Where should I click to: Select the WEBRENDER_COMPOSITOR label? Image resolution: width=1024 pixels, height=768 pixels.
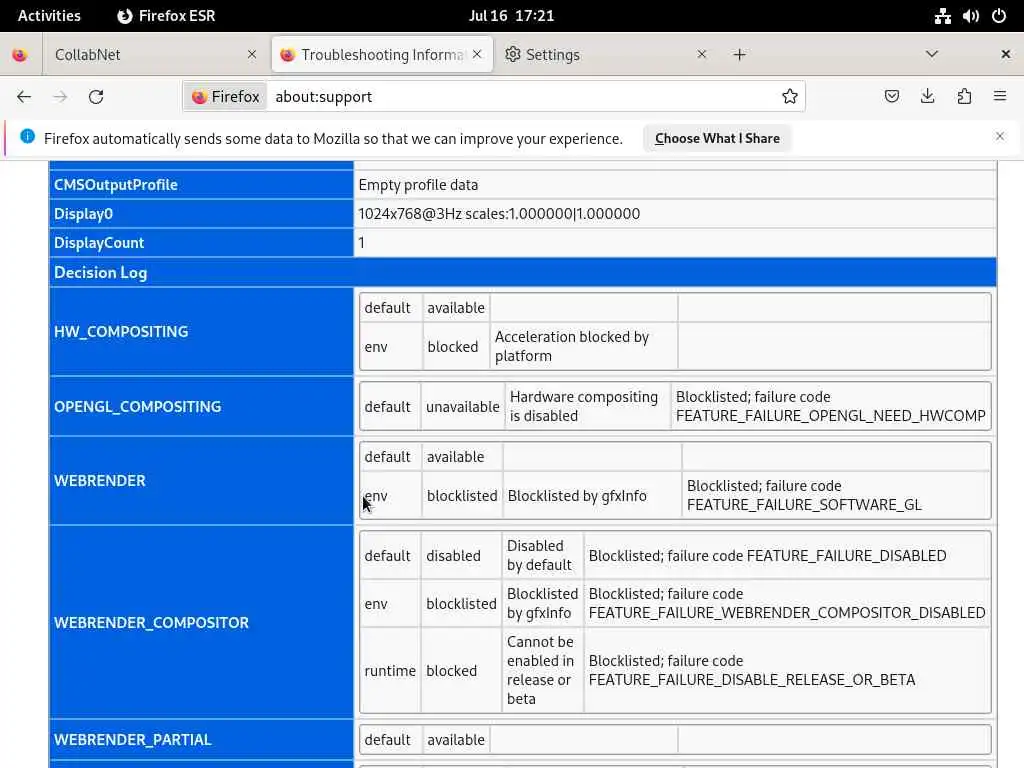click(151, 622)
